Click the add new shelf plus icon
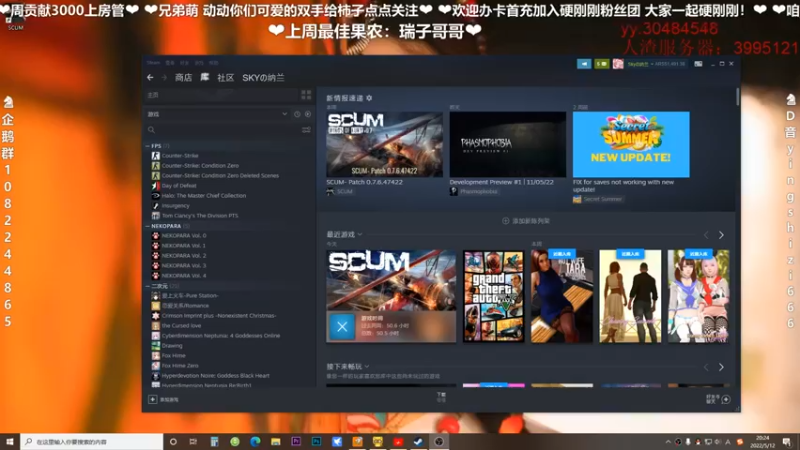 pyautogui.click(x=505, y=221)
